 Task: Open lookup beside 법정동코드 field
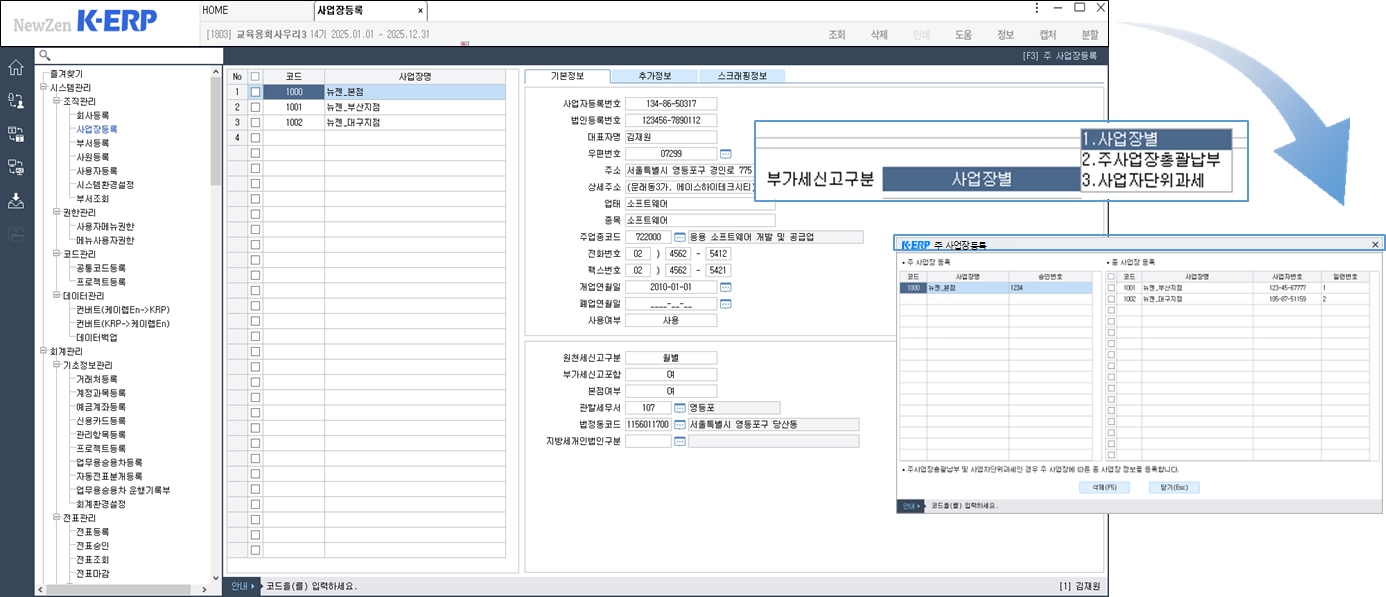coord(680,425)
